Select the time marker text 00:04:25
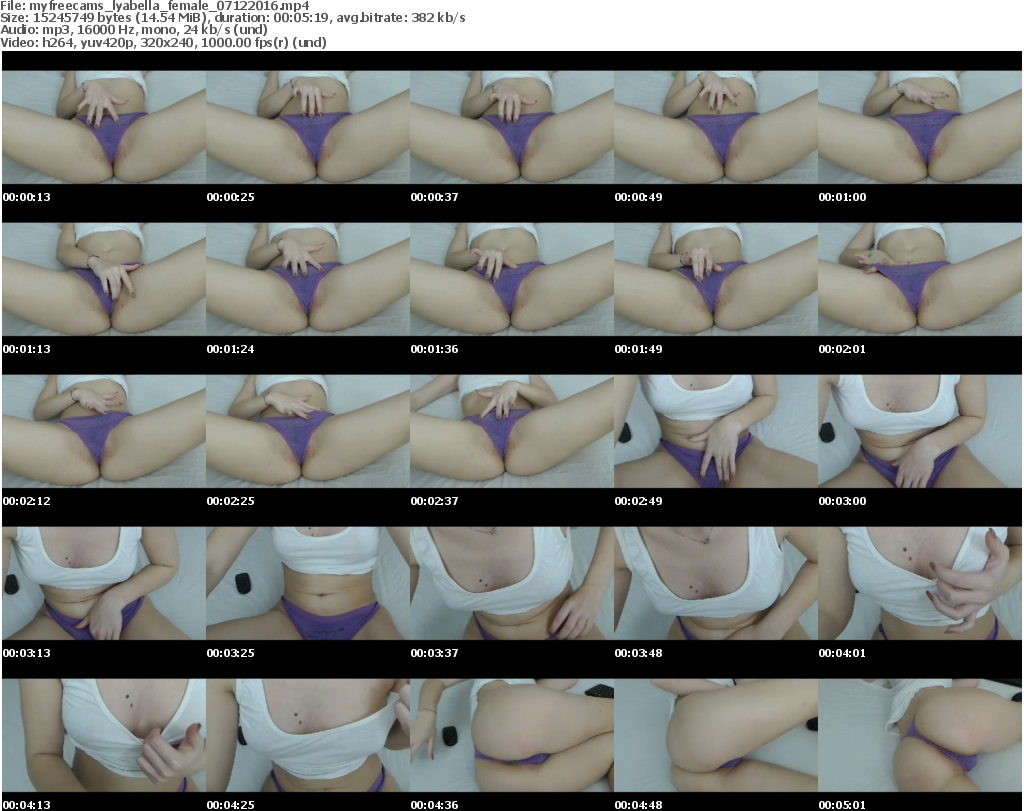This screenshot has width=1024, height=811. pos(231,805)
